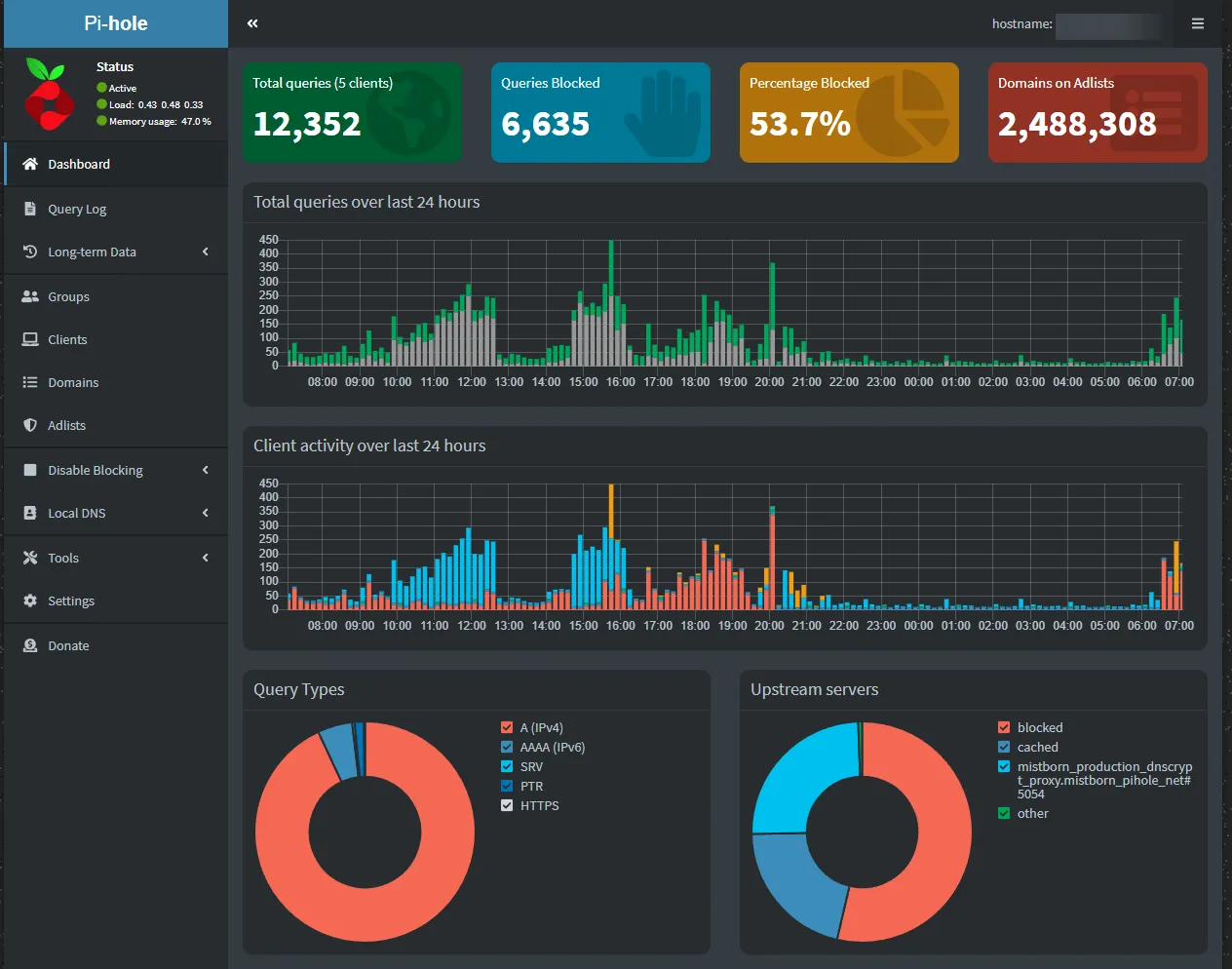Open Domains via its list icon
This screenshot has height=969, width=1232.
[30, 382]
